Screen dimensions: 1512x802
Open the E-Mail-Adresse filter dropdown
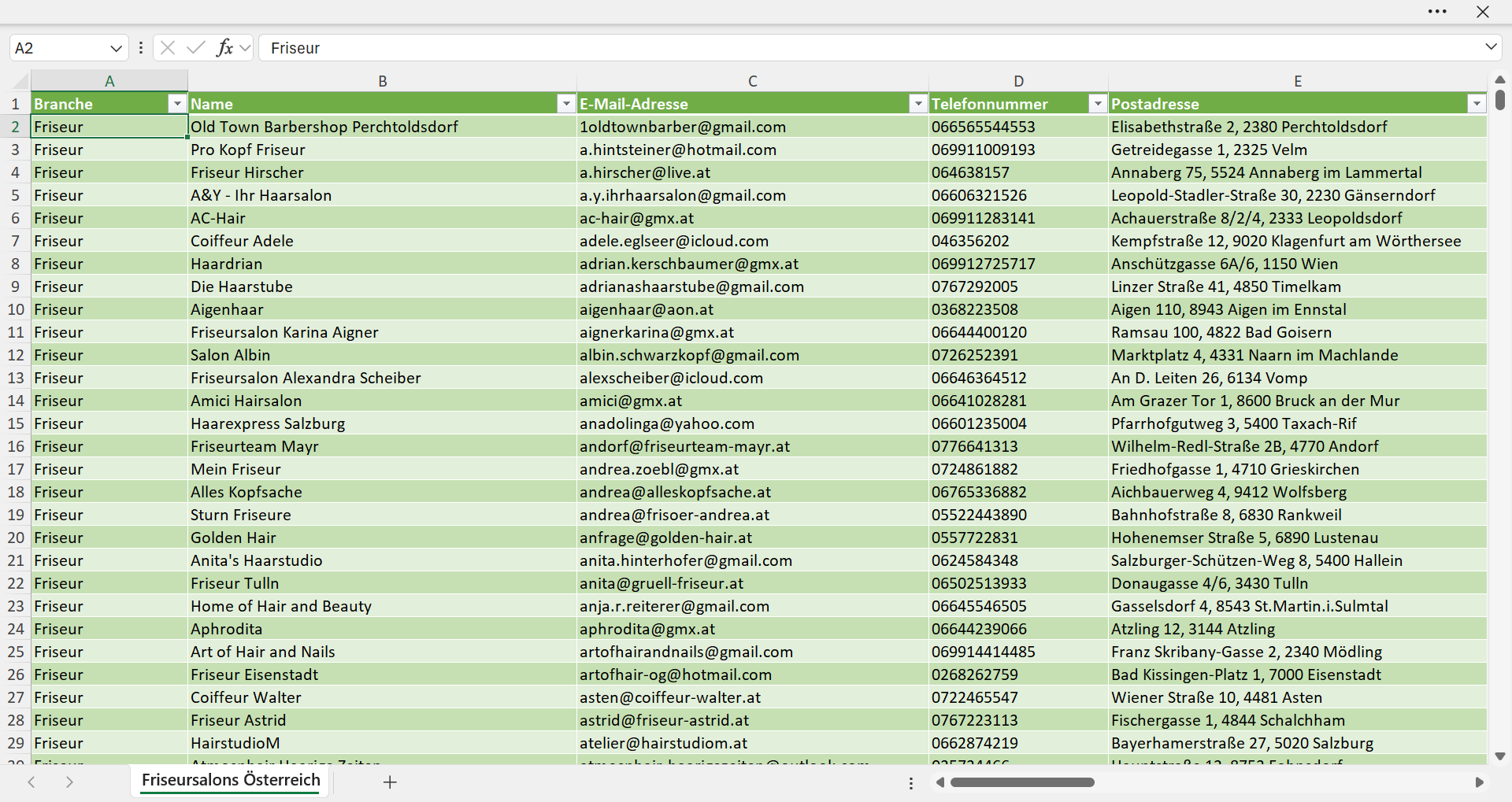click(x=917, y=104)
